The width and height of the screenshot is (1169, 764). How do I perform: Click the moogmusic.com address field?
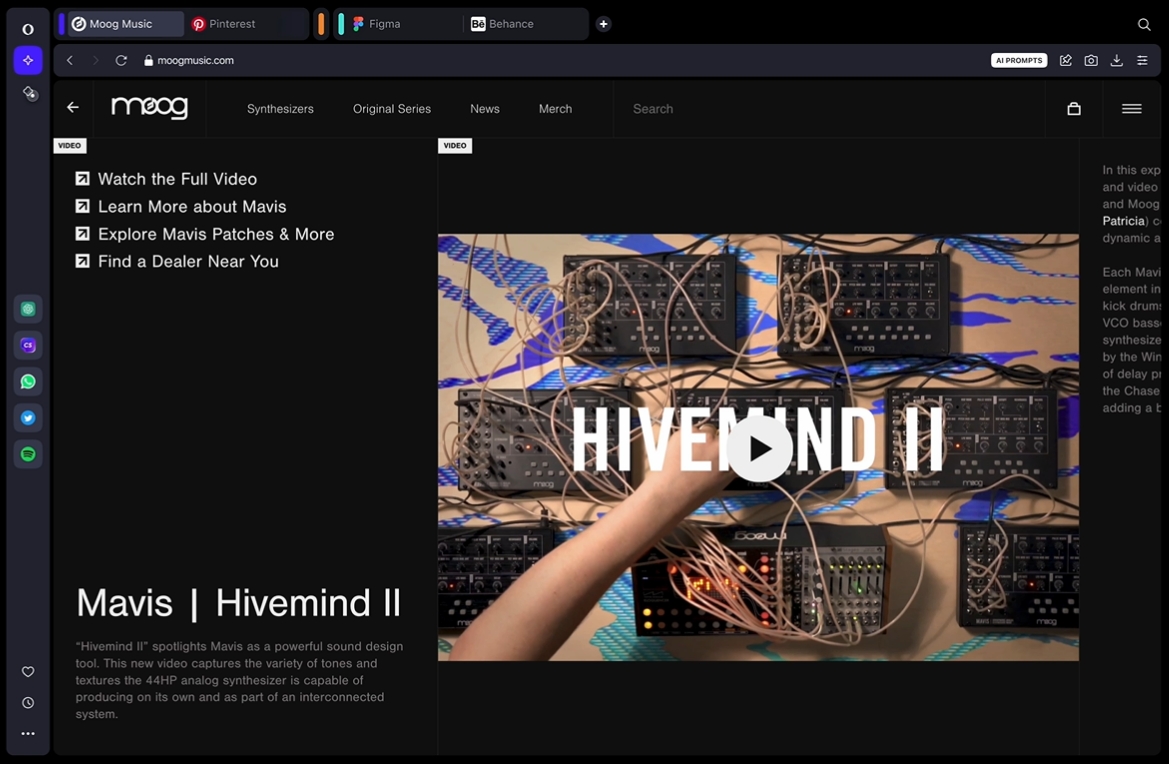(x=195, y=60)
